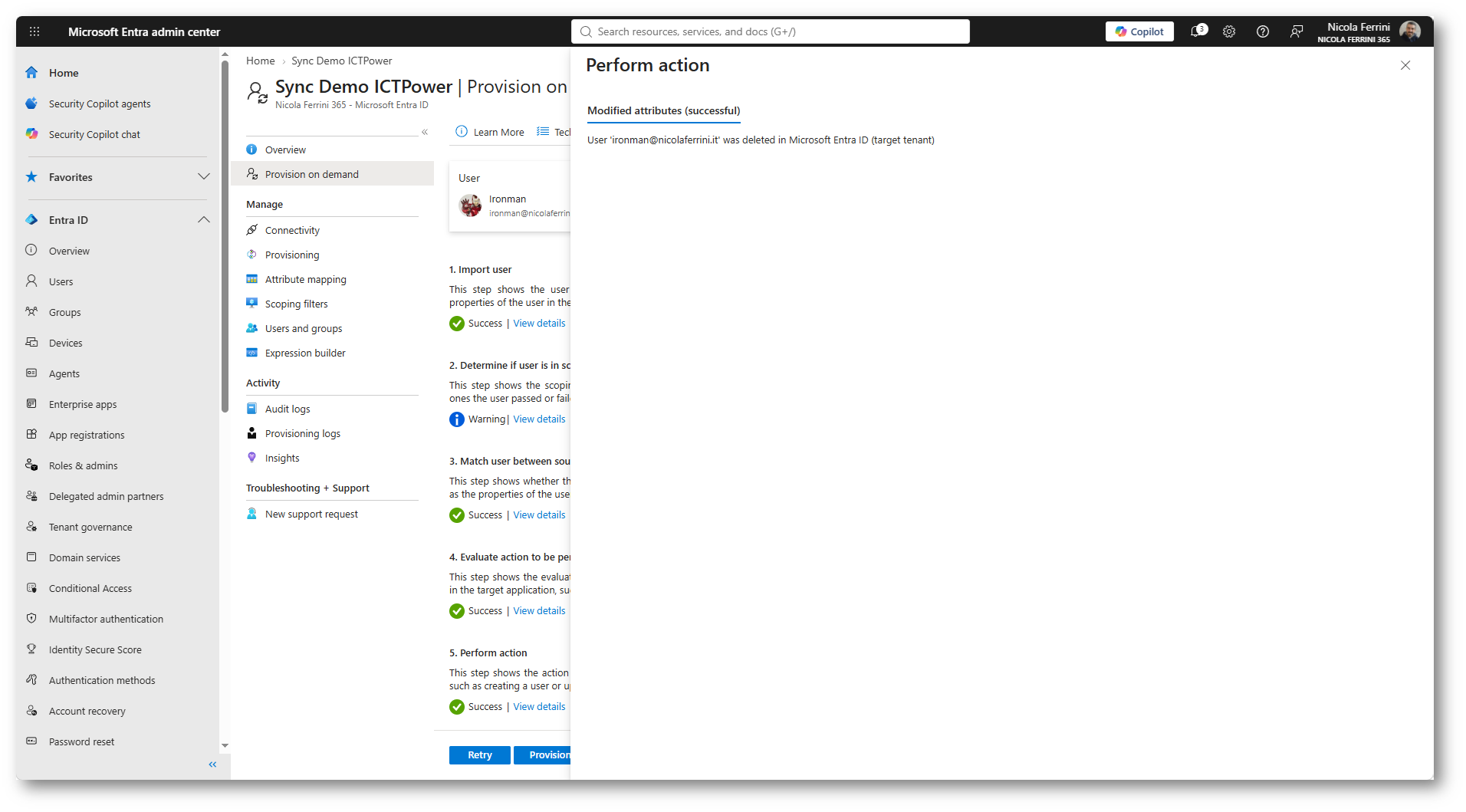Open Delegated admin partners item
This screenshot has height=812, width=1466.
coord(107,496)
